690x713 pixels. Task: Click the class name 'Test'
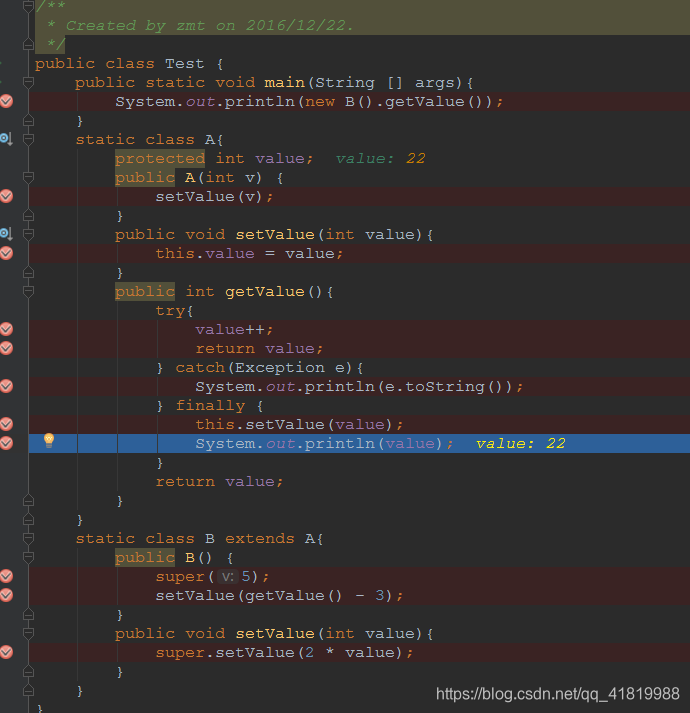[185, 63]
